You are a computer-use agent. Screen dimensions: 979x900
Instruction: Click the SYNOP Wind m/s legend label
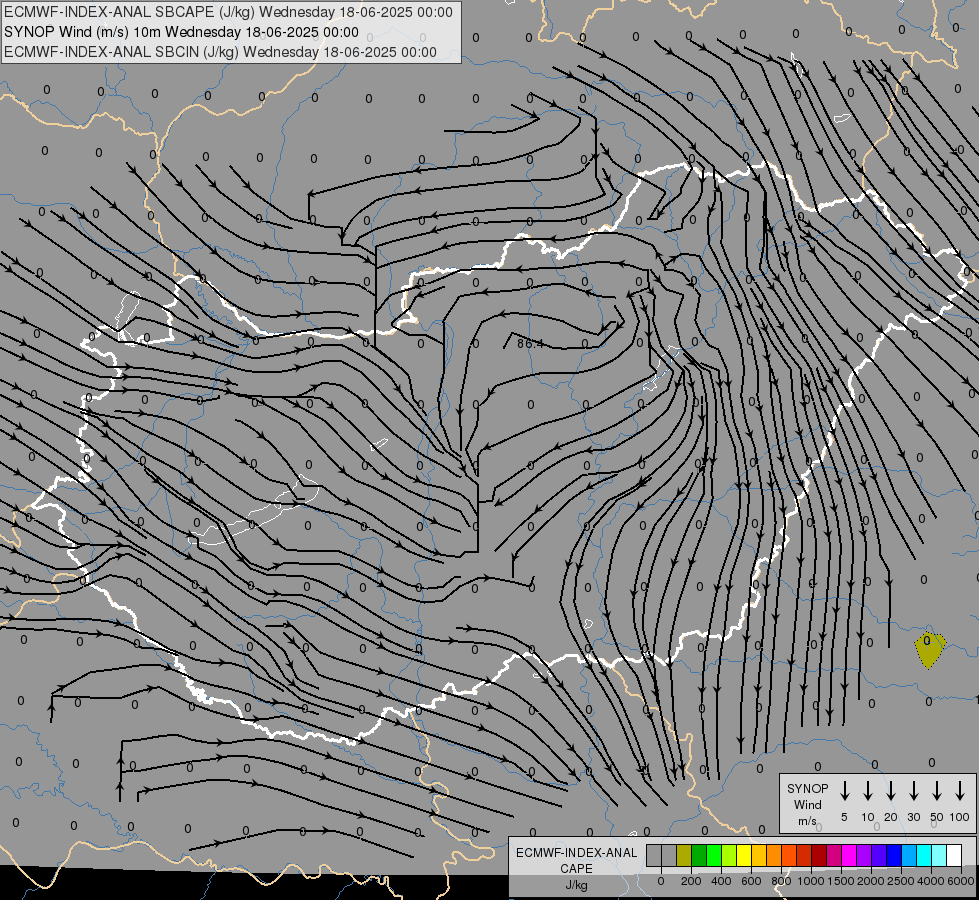click(x=807, y=804)
